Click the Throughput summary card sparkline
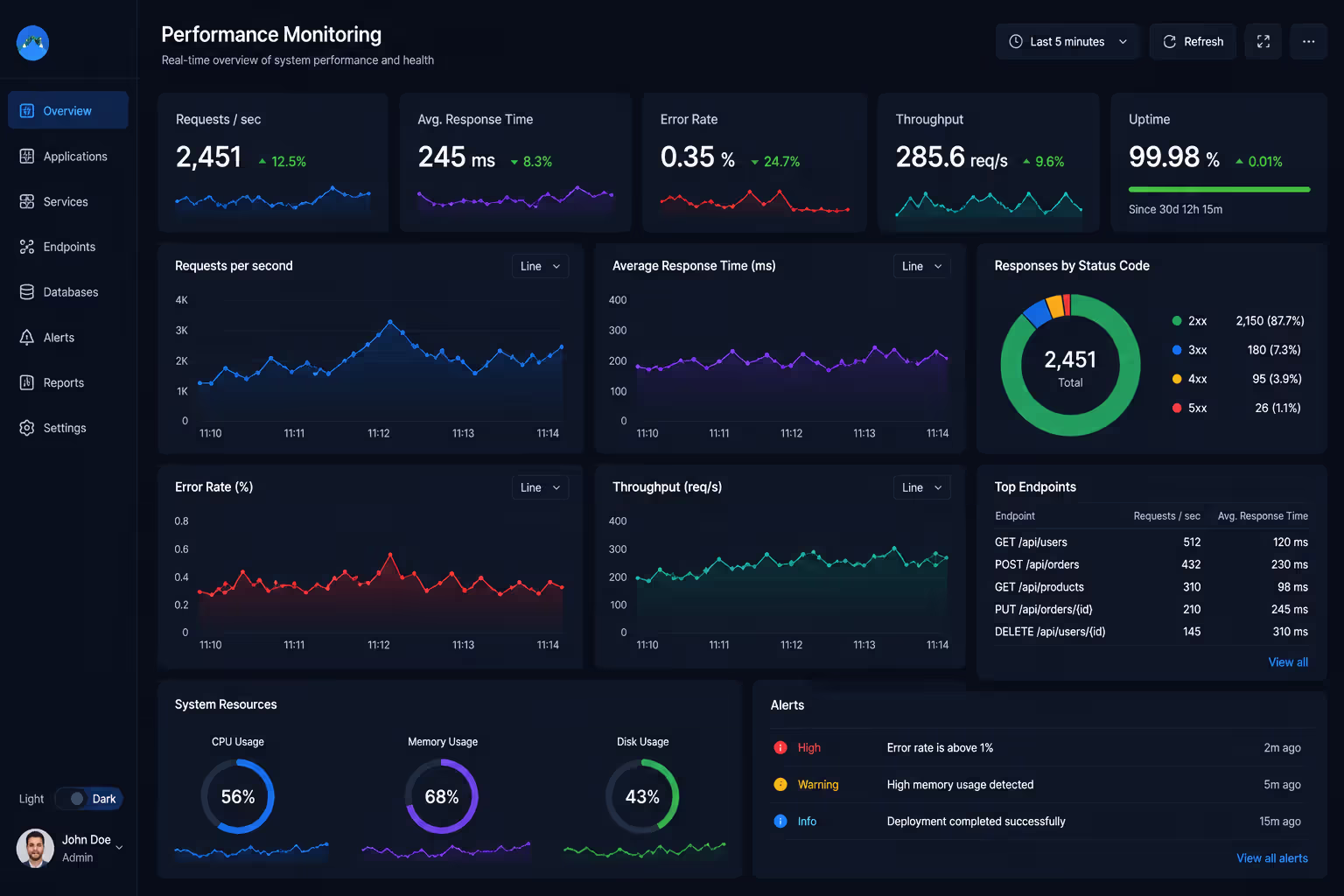Viewport: 1344px width, 896px height. pyautogui.click(x=989, y=205)
